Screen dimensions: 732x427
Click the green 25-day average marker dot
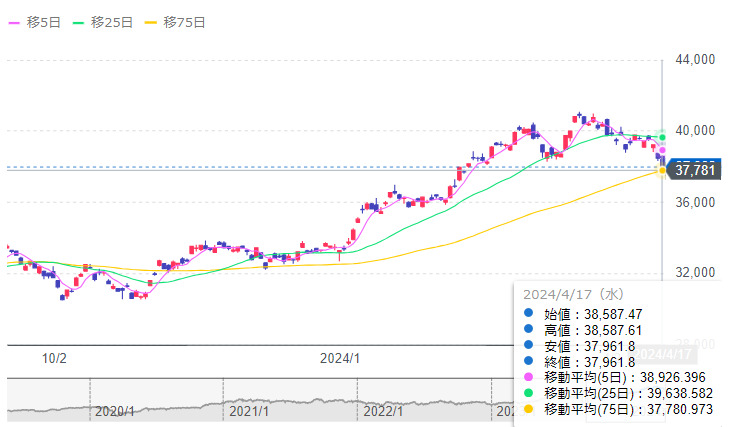point(662,136)
